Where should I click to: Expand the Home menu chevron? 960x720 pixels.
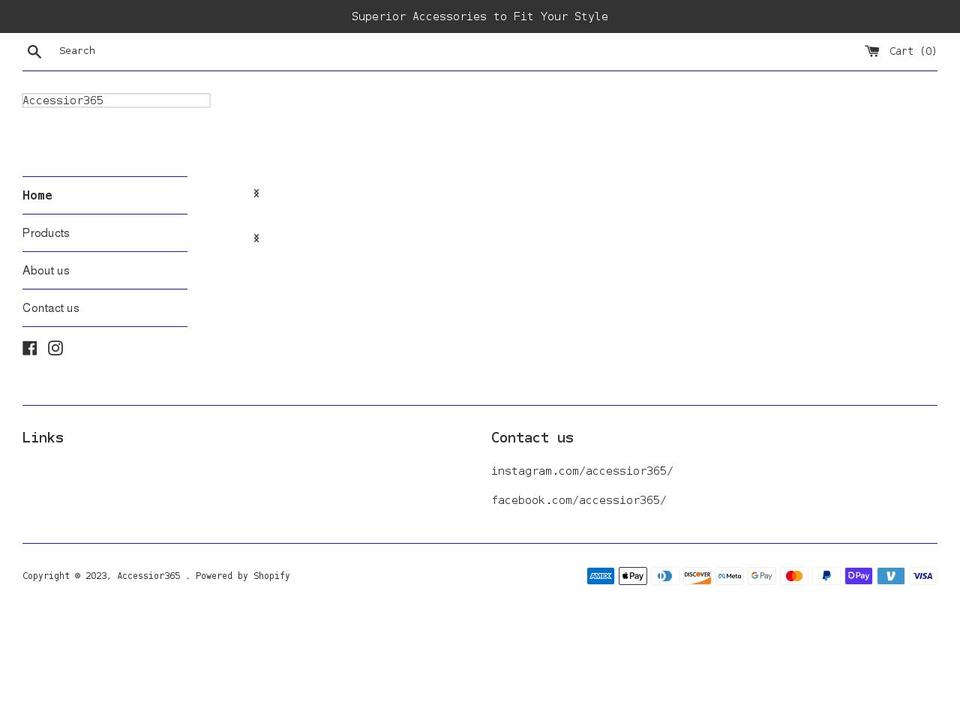pyautogui.click(x=256, y=193)
